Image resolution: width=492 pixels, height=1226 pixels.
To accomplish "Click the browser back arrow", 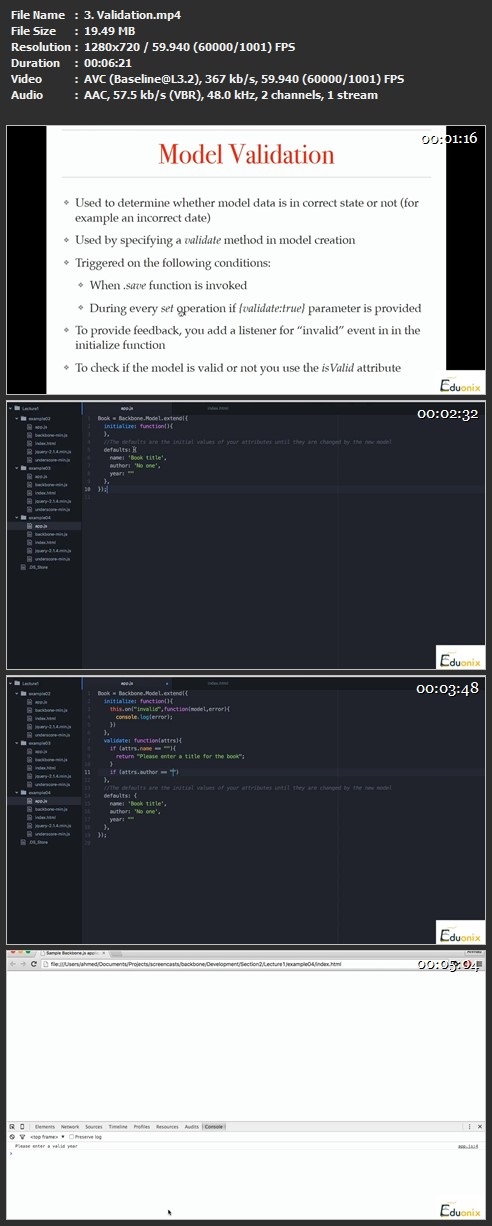I will (12, 964).
